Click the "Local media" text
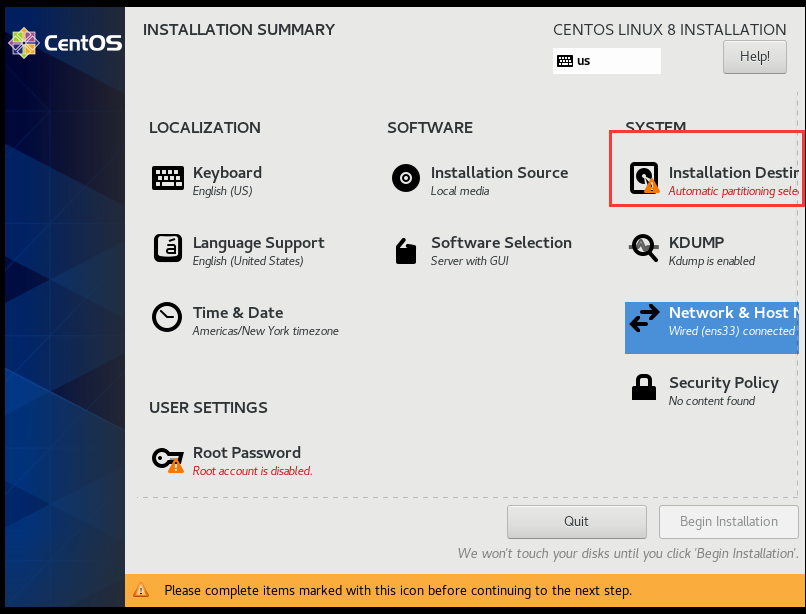 (x=460, y=191)
